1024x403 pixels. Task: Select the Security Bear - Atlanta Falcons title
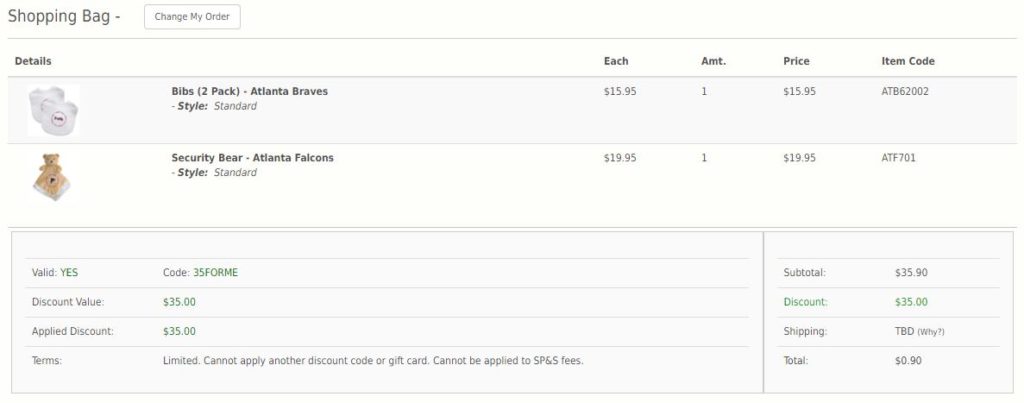click(252, 157)
